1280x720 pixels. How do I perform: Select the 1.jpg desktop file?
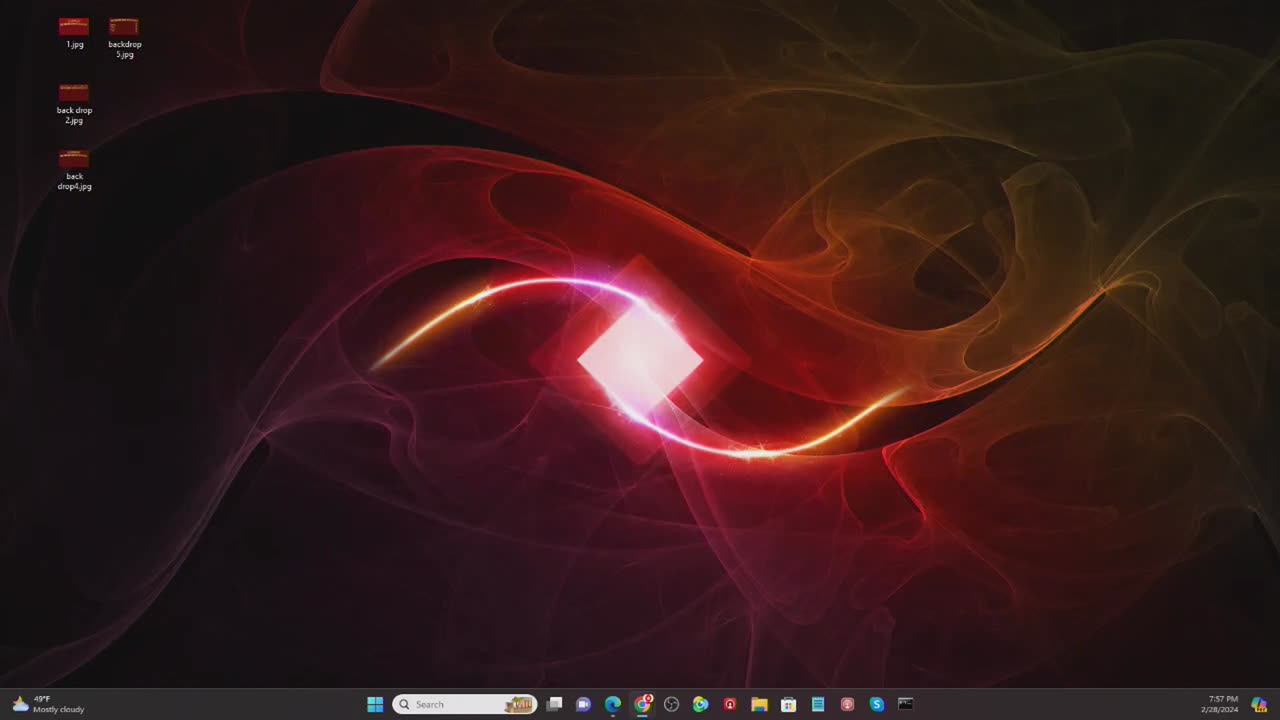pos(74,33)
